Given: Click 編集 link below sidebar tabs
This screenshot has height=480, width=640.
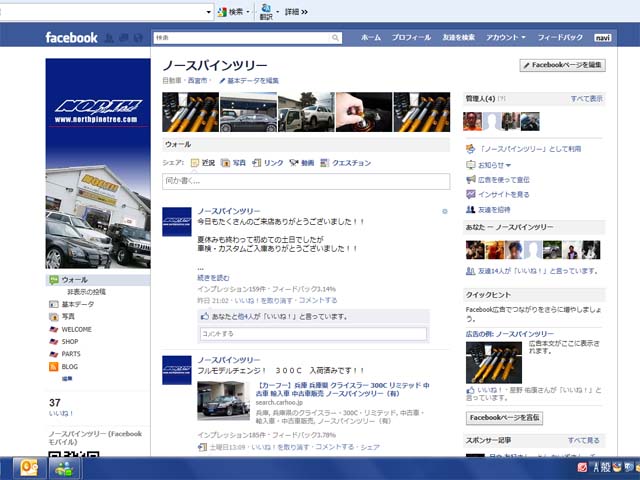Looking at the screenshot, I should point(67,379).
